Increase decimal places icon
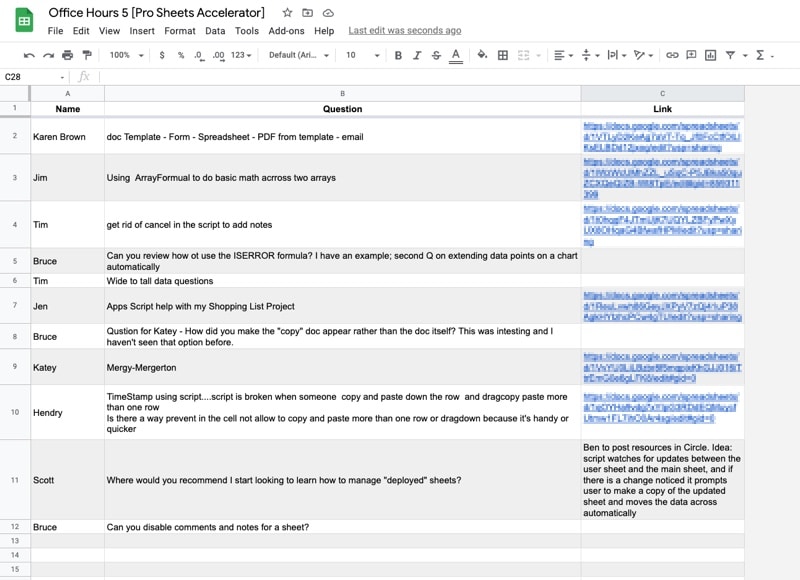The height and width of the screenshot is (580, 800). click(218, 55)
